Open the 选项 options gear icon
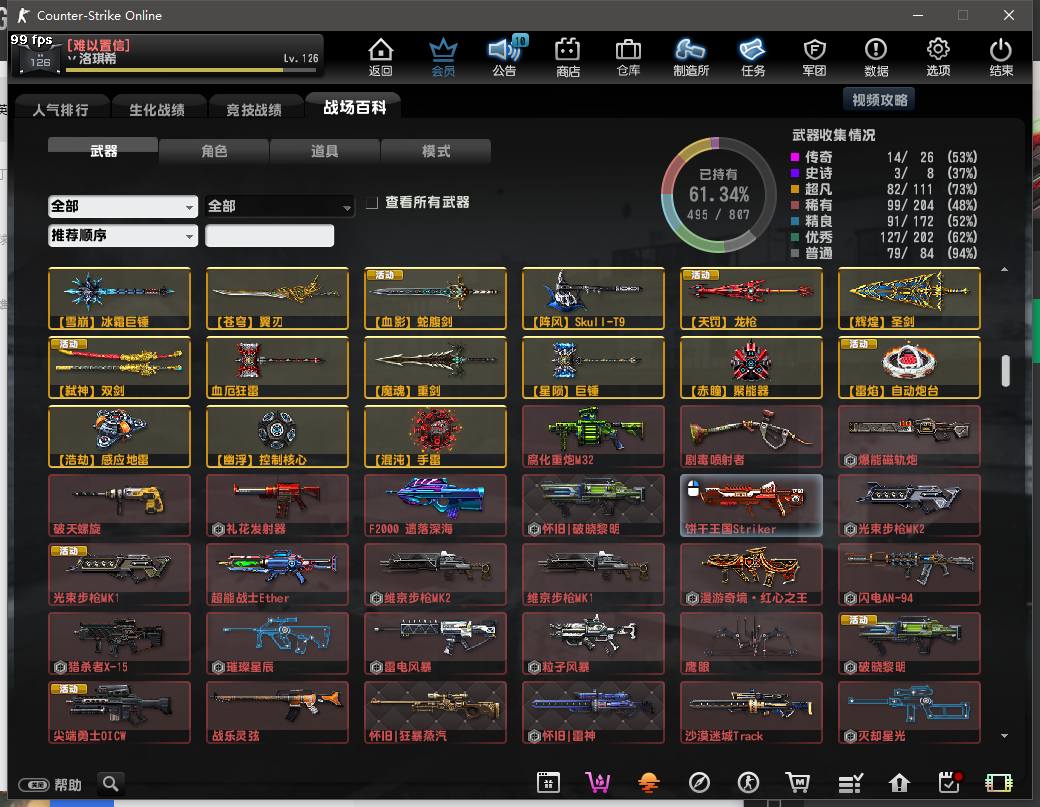 click(938, 57)
